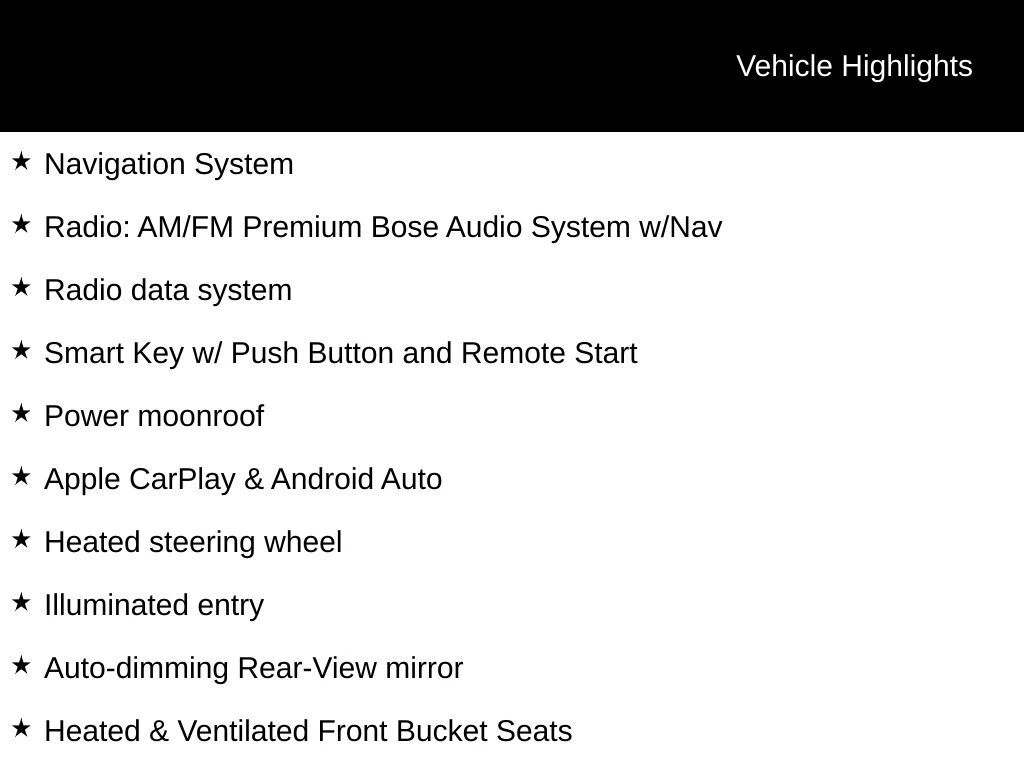Click the star next to Heated & Ventilated Seats
Image resolution: width=1024 pixels, height=768 pixels.
coord(21,728)
